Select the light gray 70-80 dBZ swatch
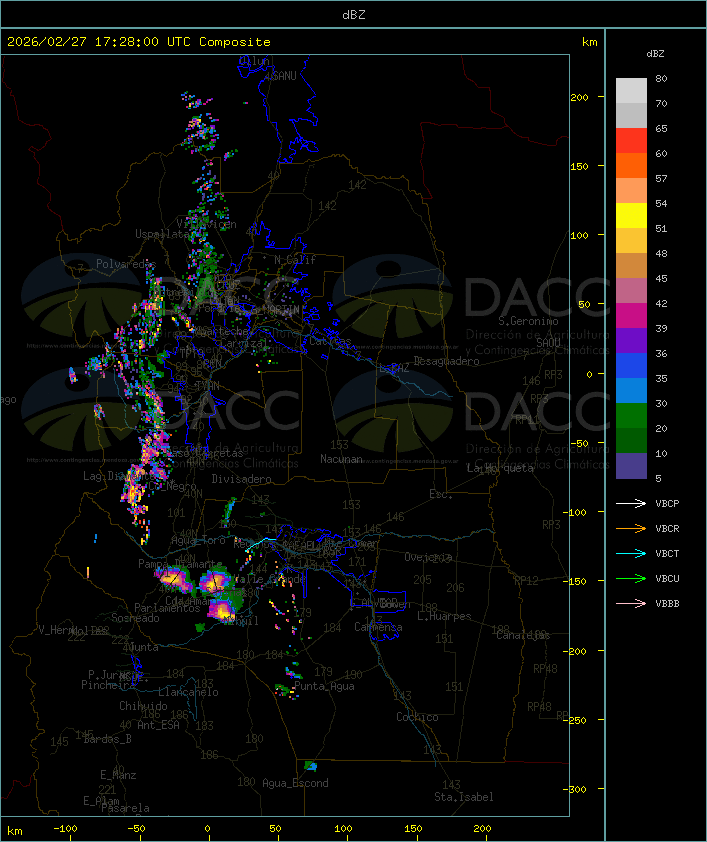 click(x=631, y=90)
